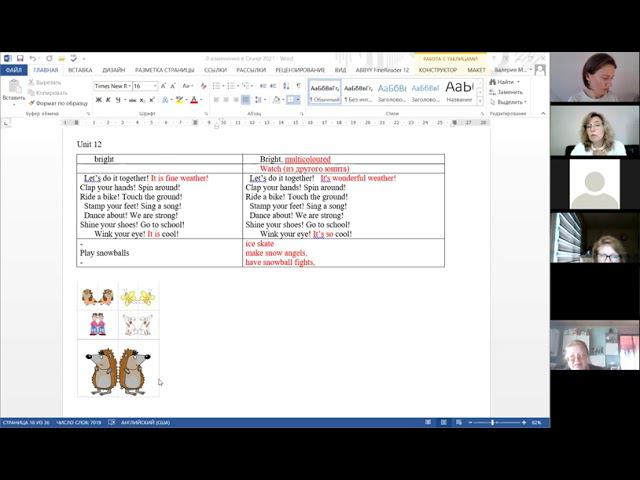
Task: Click the yellow text highlight color button
Action: pyautogui.click(x=179, y=100)
